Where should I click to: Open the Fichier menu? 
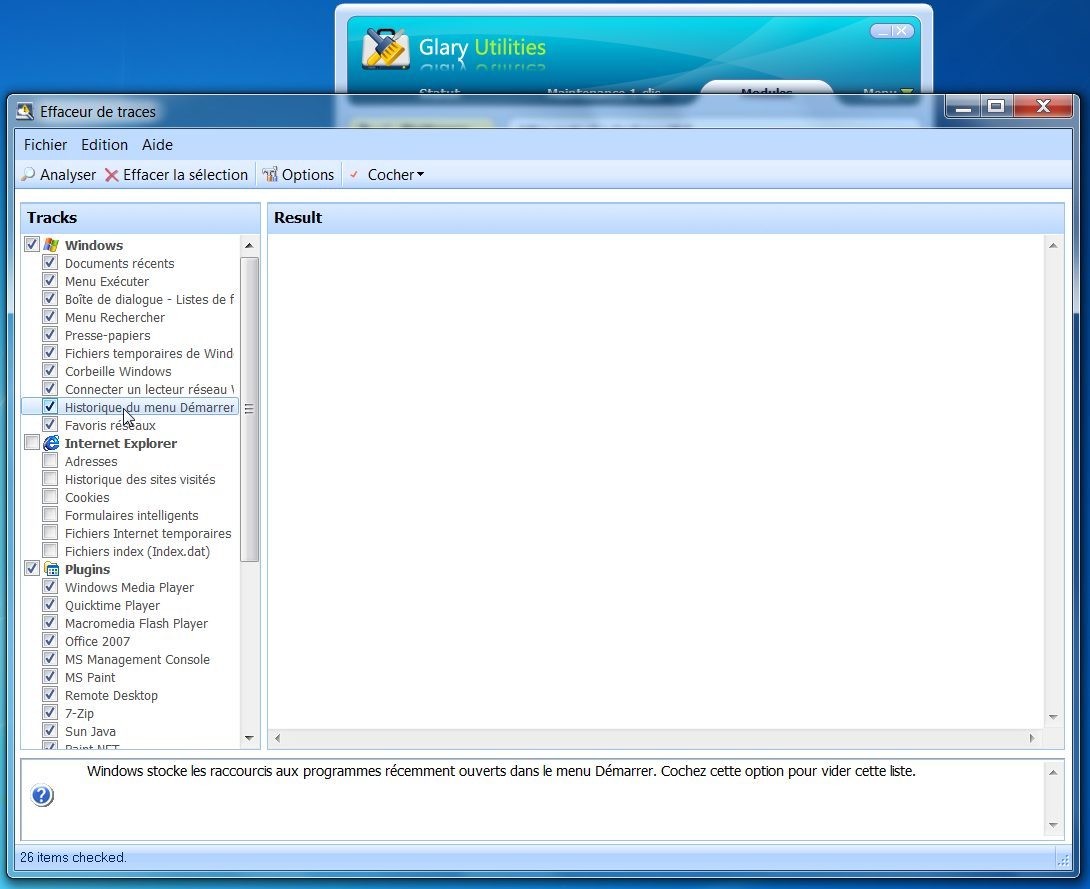click(45, 145)
